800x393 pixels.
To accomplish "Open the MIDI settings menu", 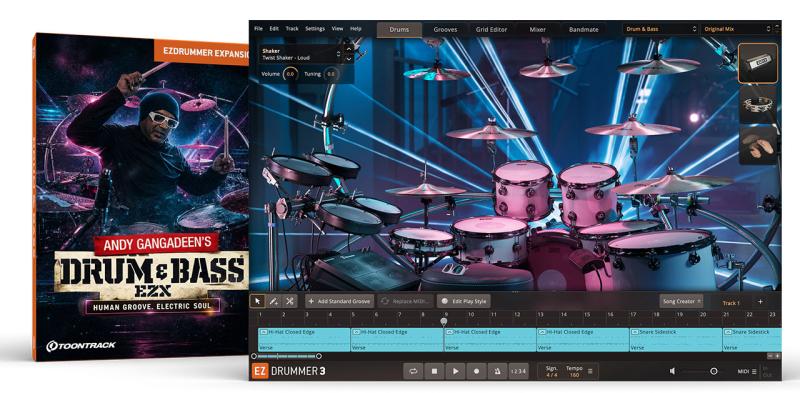I will click(747, 372).
